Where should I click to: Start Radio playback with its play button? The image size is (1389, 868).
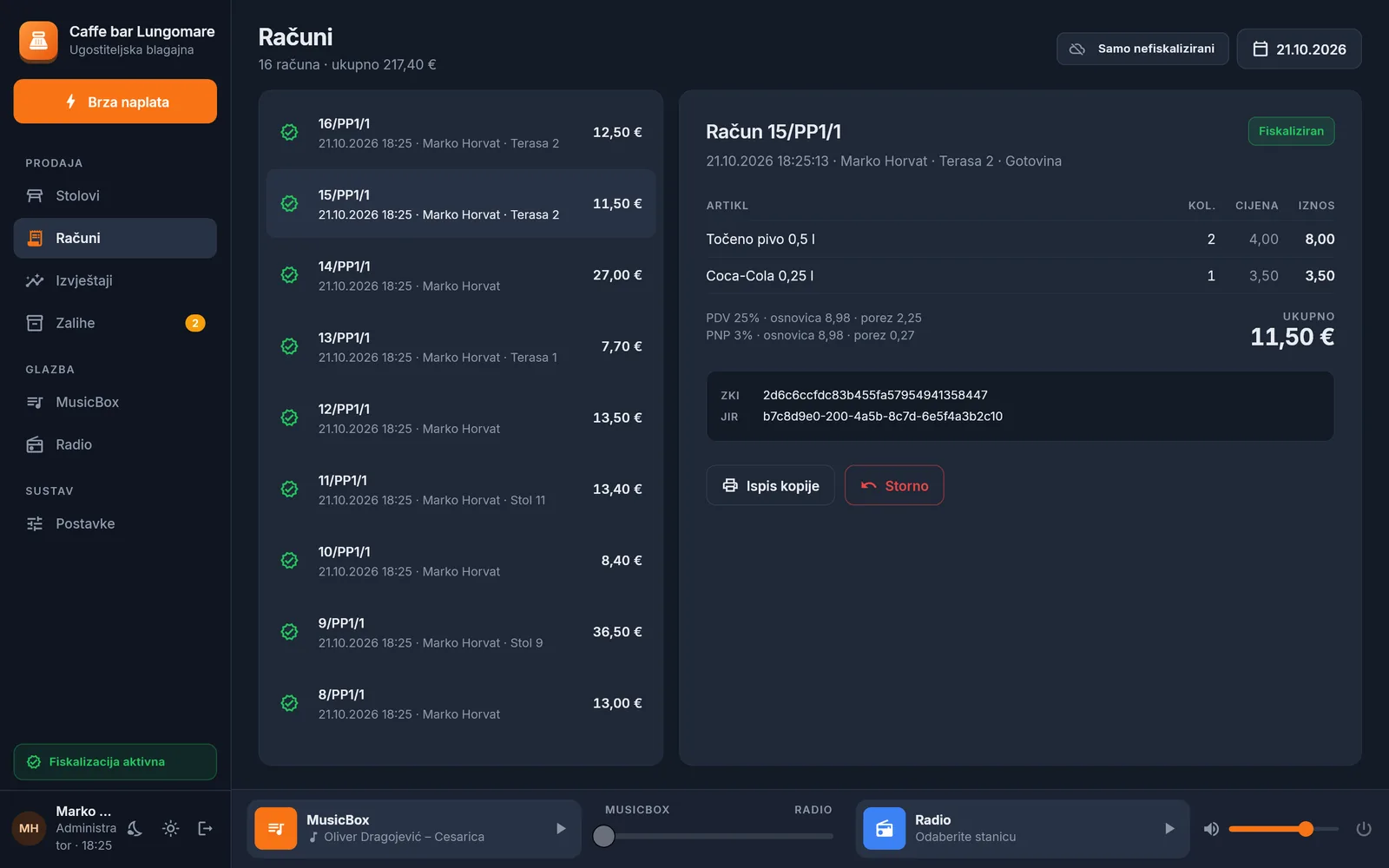[1169, 829]
